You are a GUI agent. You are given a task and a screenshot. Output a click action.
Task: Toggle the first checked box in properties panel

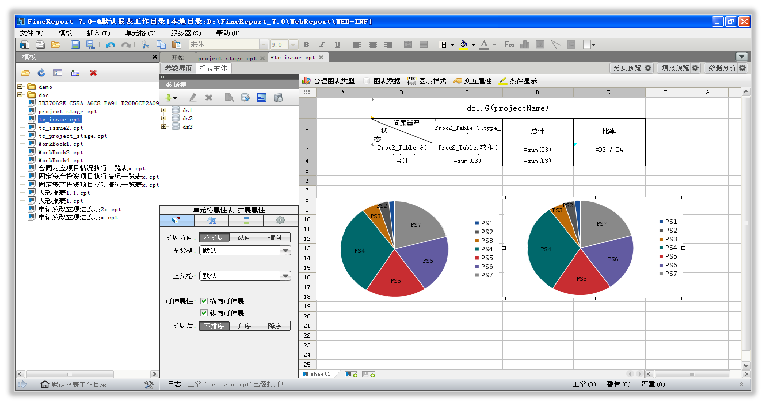click(205, 300)
